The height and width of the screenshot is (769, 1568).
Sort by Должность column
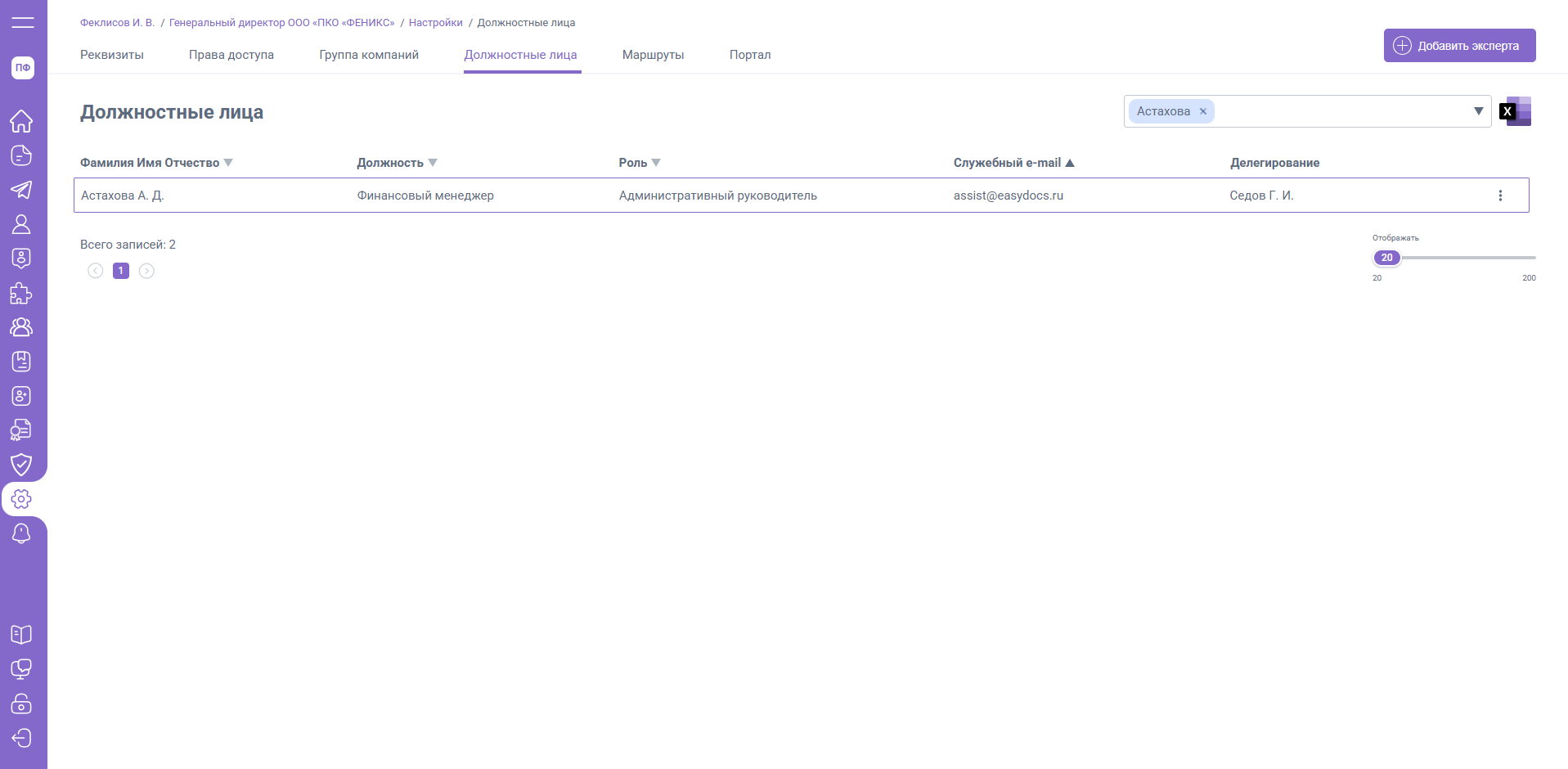(x=397, y=163)
